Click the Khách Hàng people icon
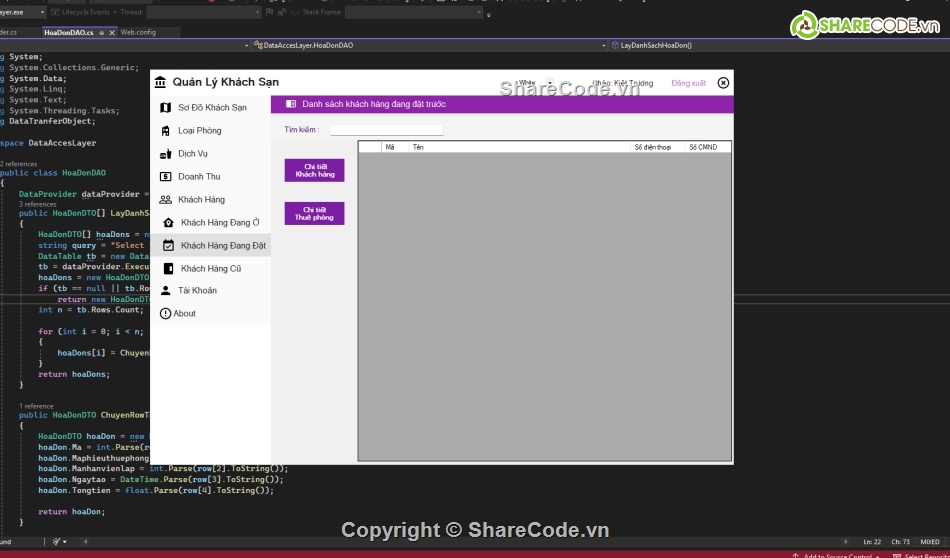Viewport: 950px width, 558px height. click(x=165, y=200)
